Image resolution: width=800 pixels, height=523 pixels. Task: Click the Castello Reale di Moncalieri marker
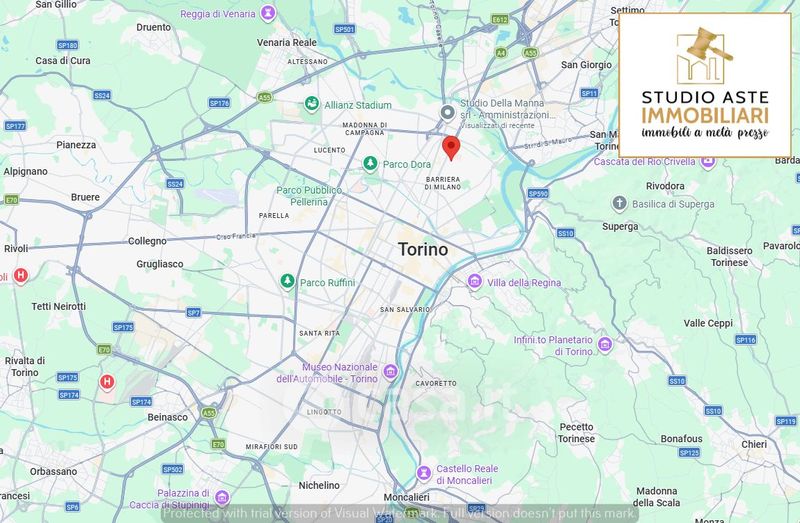[423, 474]
